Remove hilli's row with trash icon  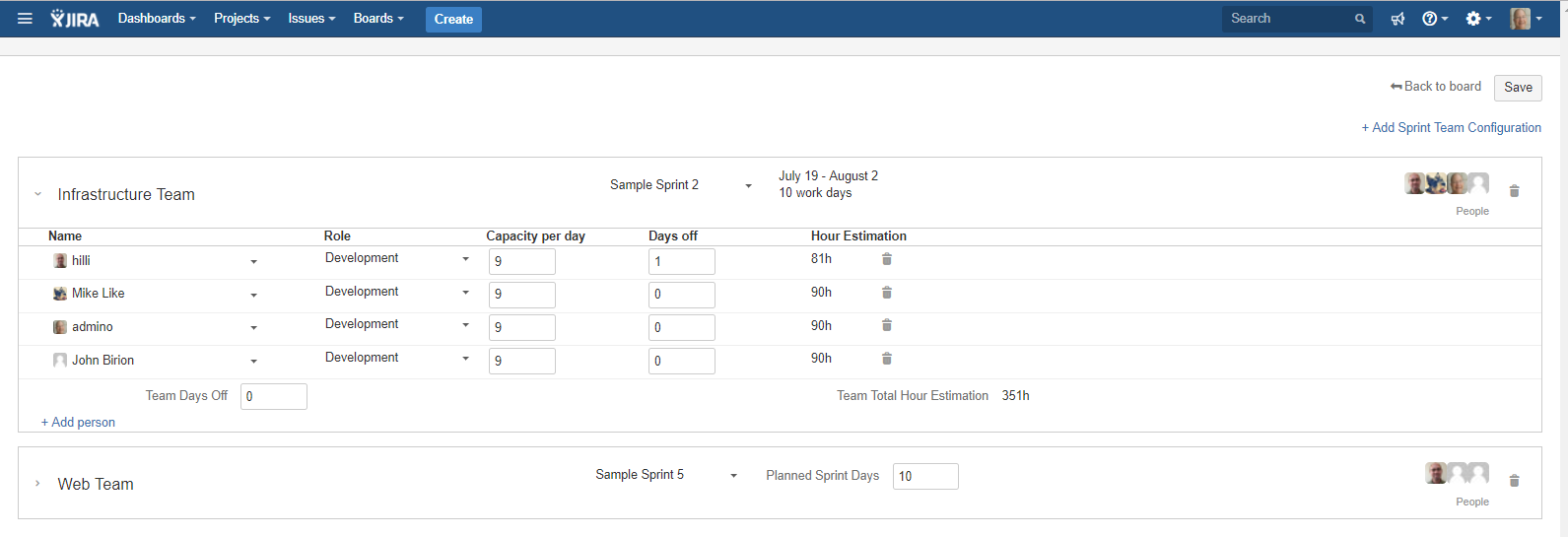click(x=886, y=259)
